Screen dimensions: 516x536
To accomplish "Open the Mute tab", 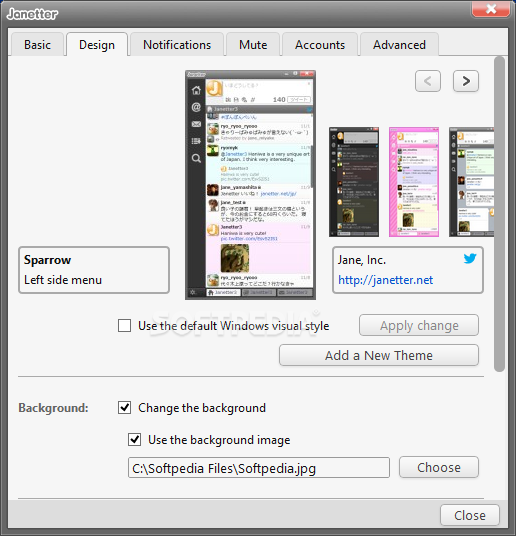I will 253,45.
